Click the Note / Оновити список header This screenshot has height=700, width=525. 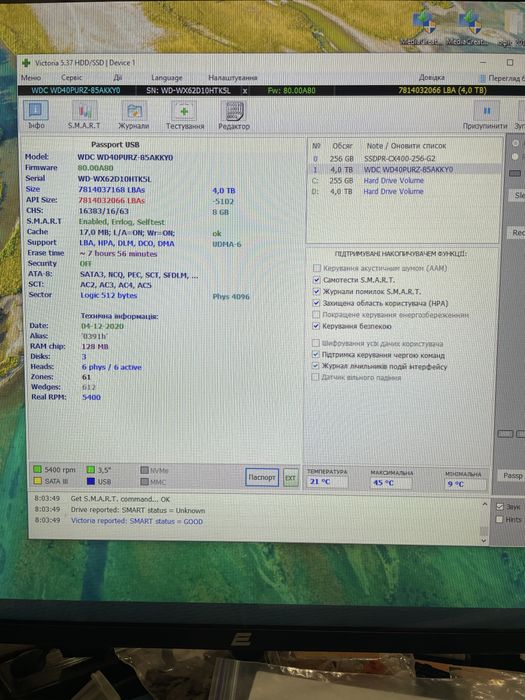point(406,146)
